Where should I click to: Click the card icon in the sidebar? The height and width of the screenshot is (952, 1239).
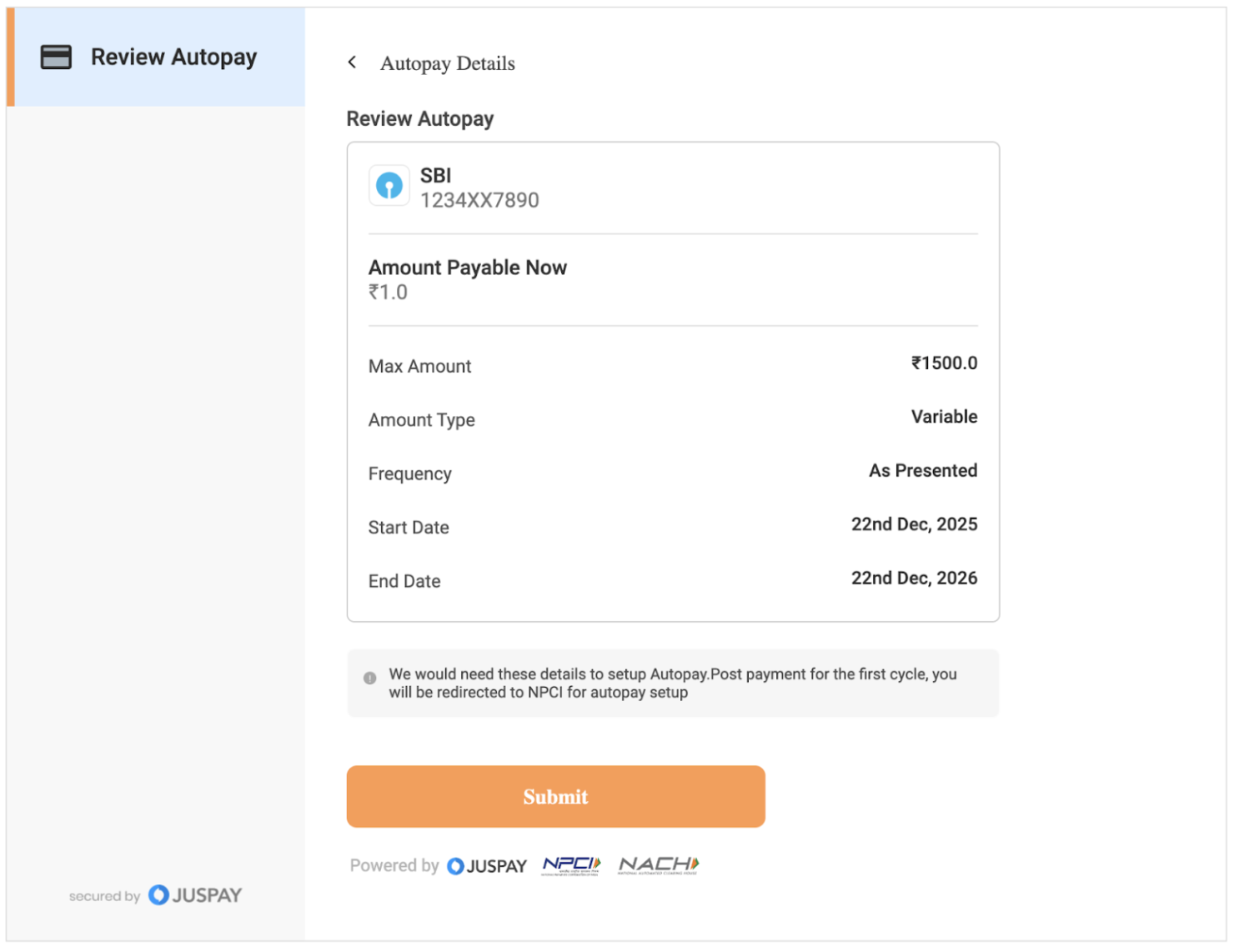click(56, 57)
